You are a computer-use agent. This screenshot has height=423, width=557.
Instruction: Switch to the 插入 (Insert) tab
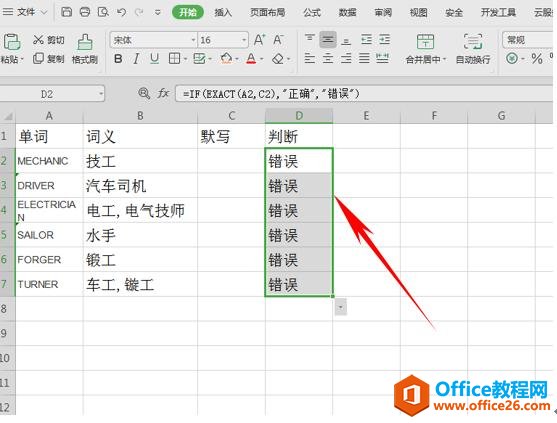coord(223,13)
